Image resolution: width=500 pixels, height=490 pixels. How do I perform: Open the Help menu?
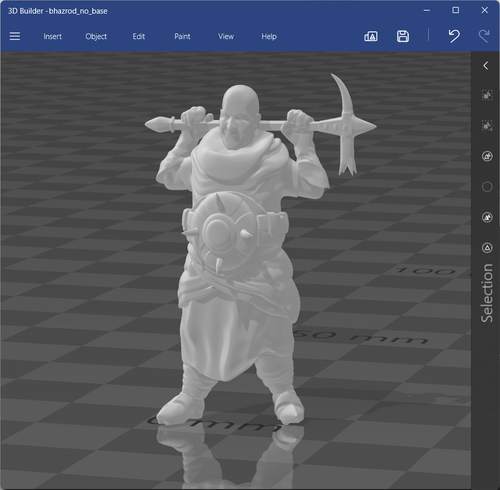269,36
